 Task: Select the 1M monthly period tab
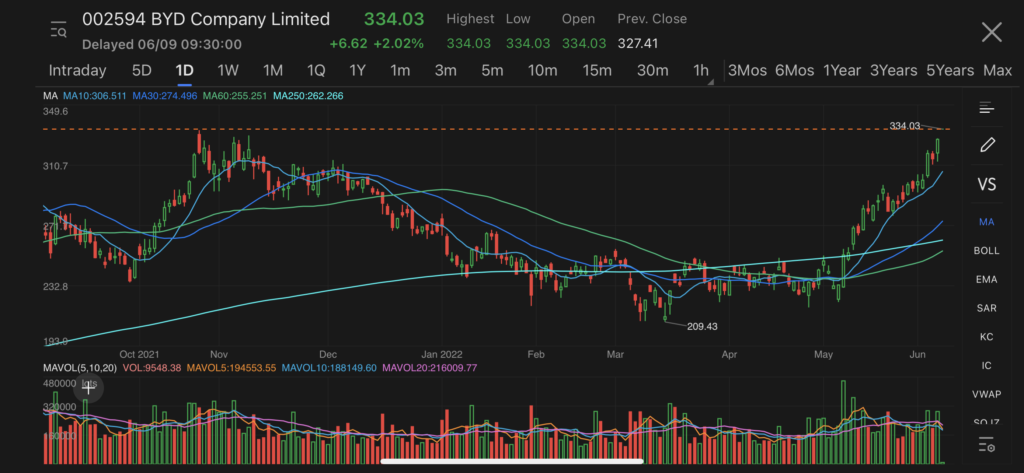pos(272,71)
